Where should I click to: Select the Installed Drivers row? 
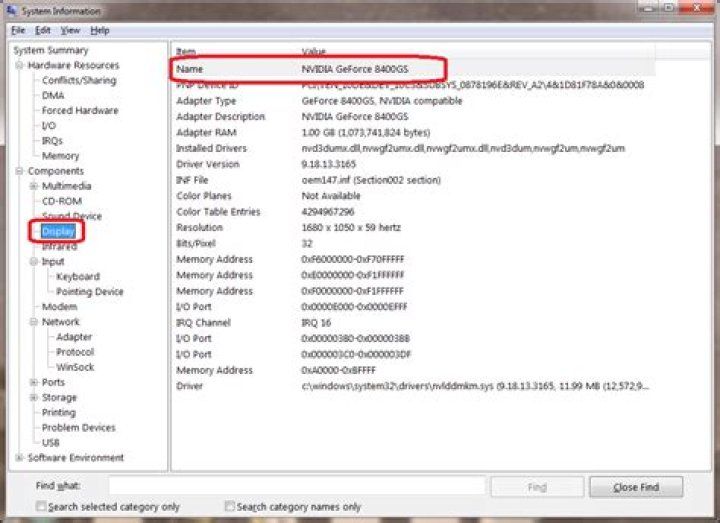[x=413, y=148]
